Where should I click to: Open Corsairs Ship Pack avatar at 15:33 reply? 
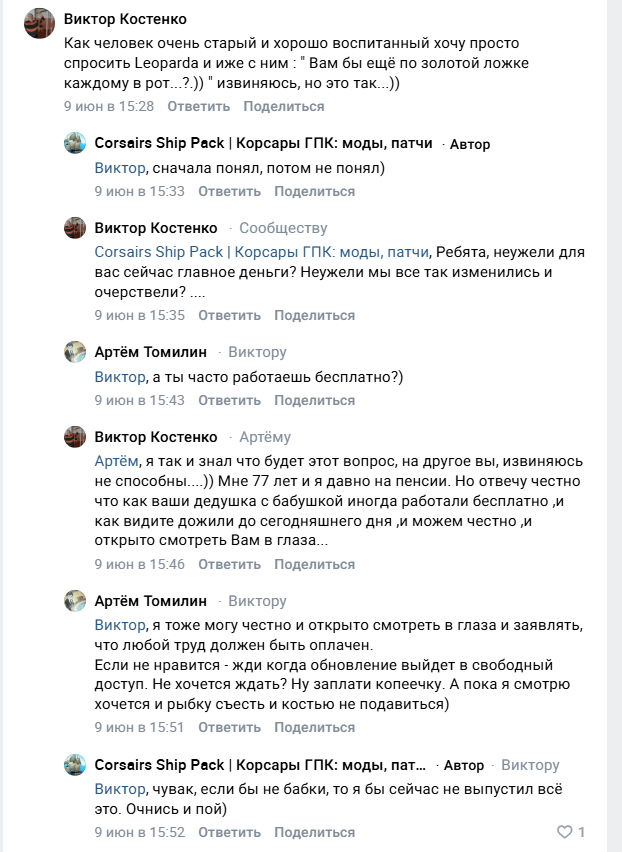click(x=75, y=143)
